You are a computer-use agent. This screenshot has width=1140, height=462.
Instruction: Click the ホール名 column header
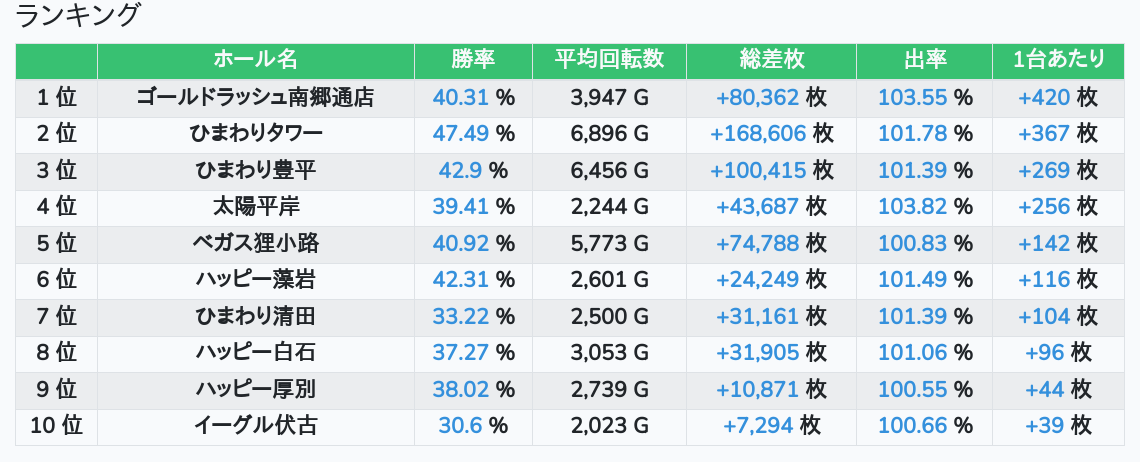255,60
